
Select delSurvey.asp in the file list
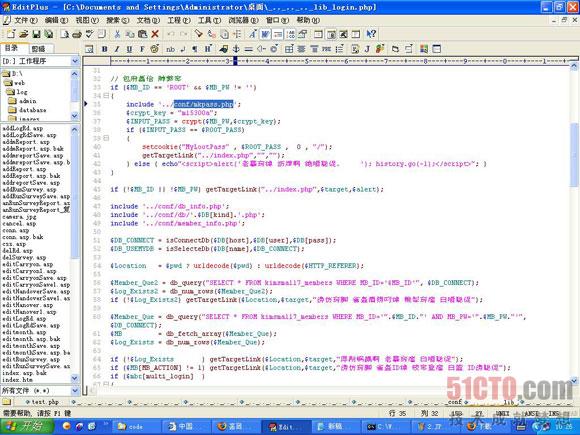click(x=24, y=257)
